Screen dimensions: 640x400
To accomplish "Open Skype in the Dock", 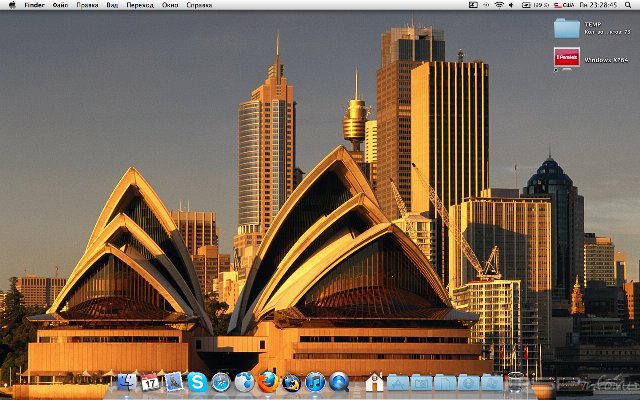I will click(197, 382).
